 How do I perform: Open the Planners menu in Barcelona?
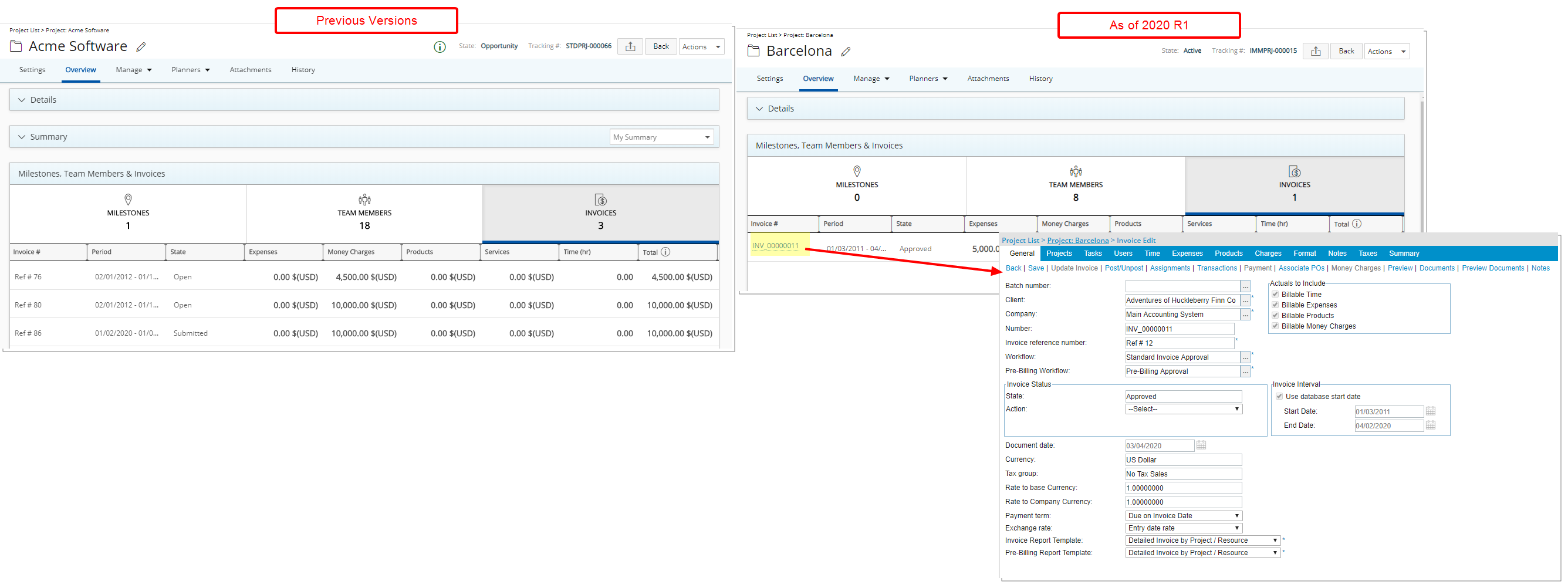tap(928, 79)
